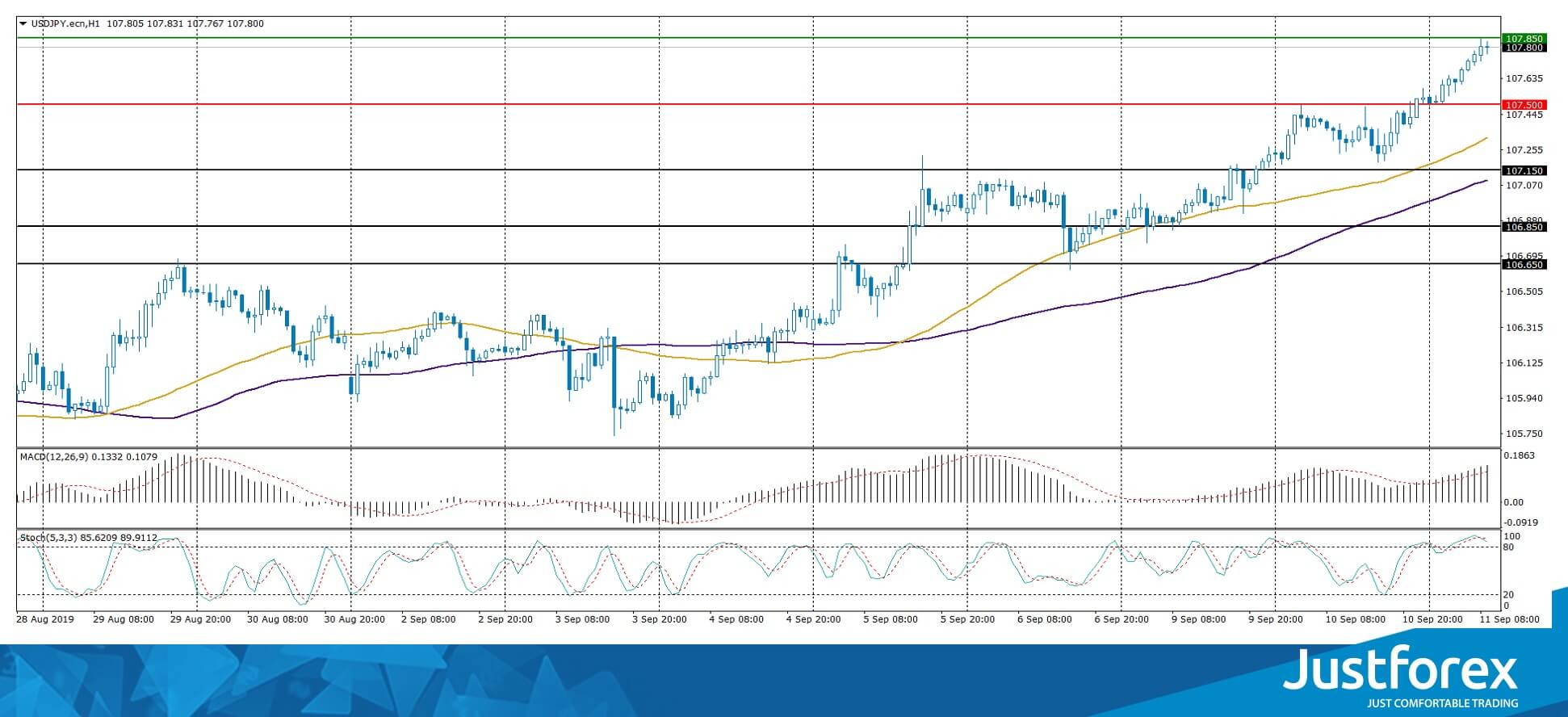1568x717 pixels.
Task: Click the 107.255 price axis value
Action: coord(1524,150)
